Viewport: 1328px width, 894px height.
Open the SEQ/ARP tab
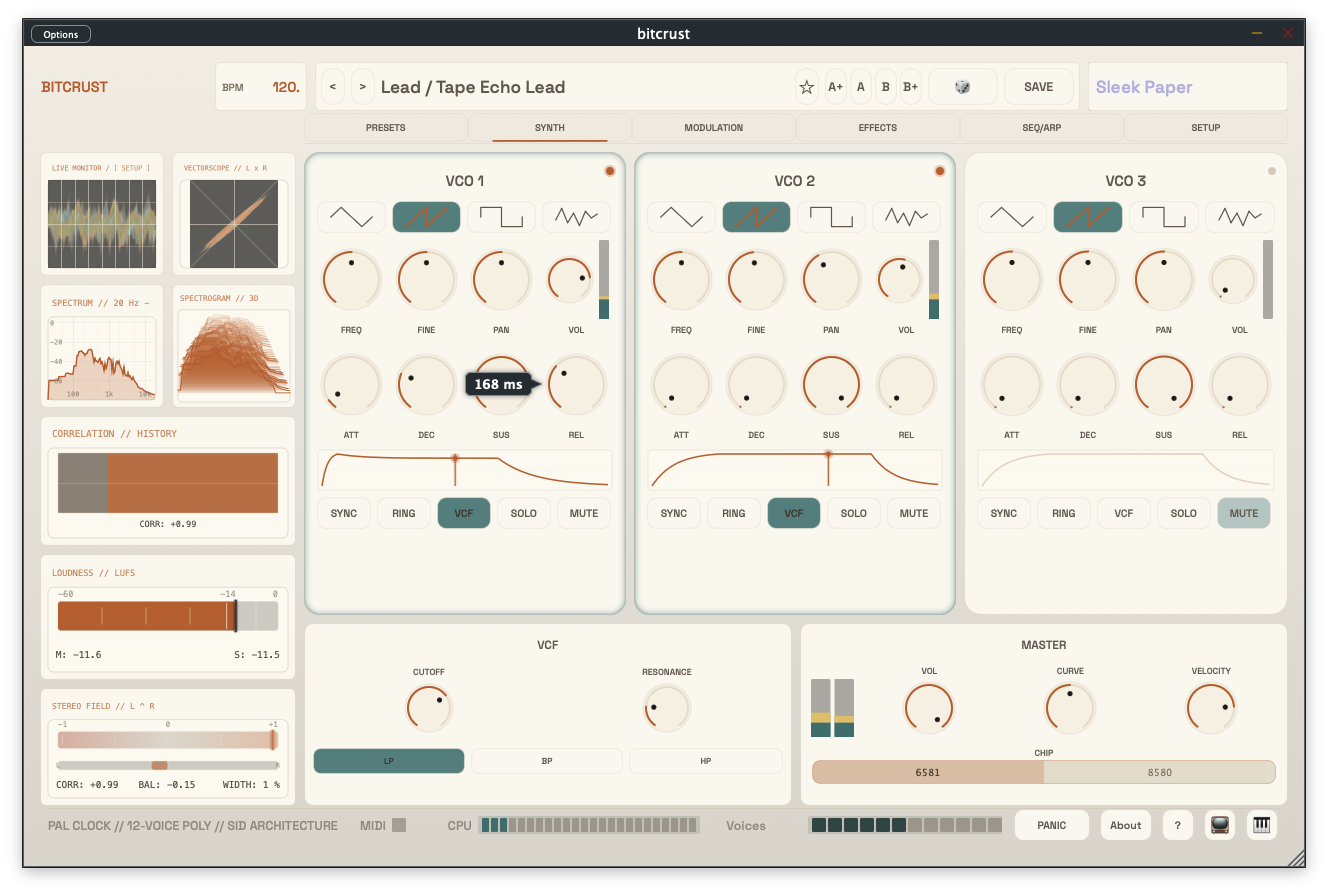1041,127
